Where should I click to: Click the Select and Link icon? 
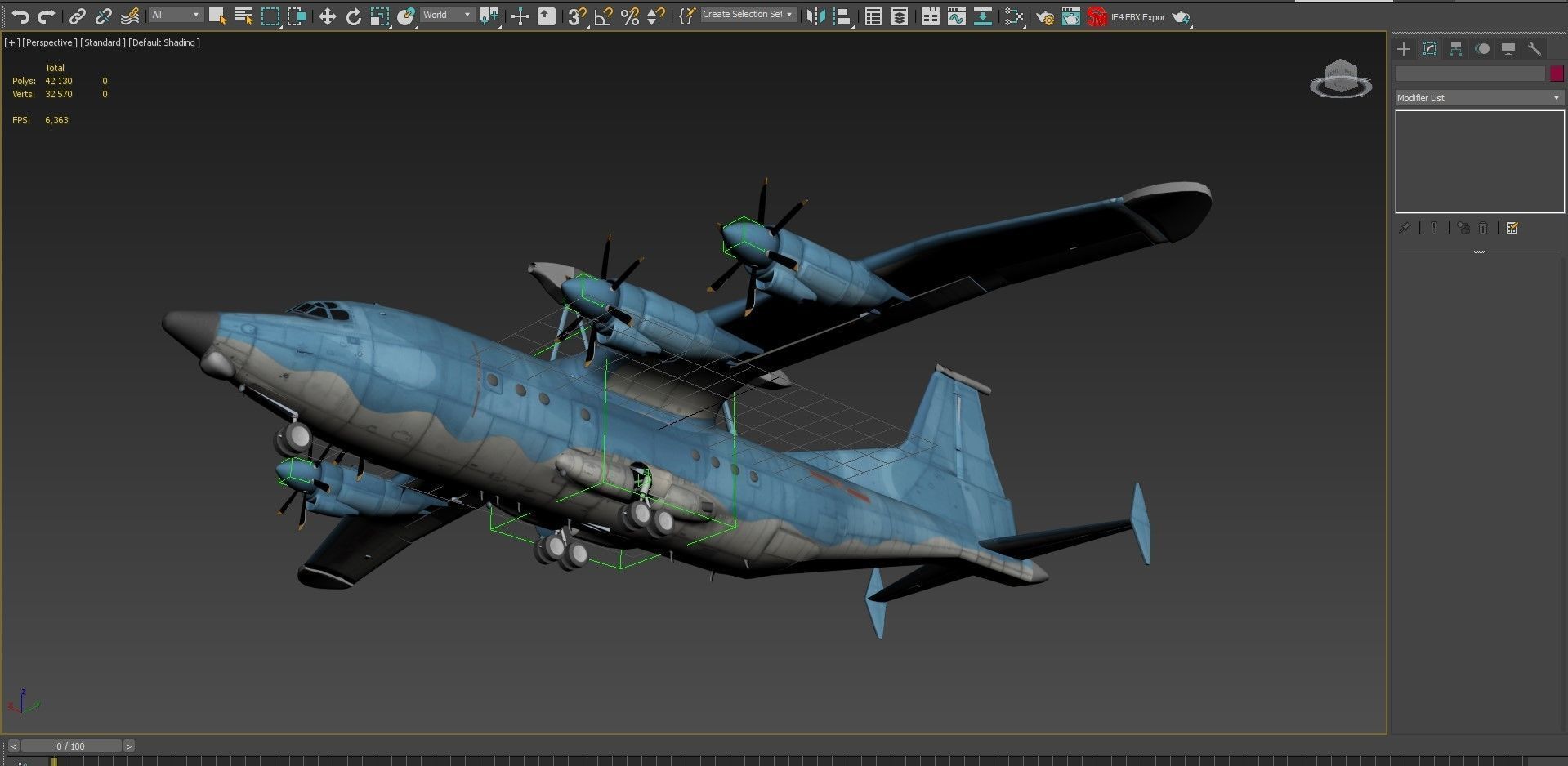77,16
